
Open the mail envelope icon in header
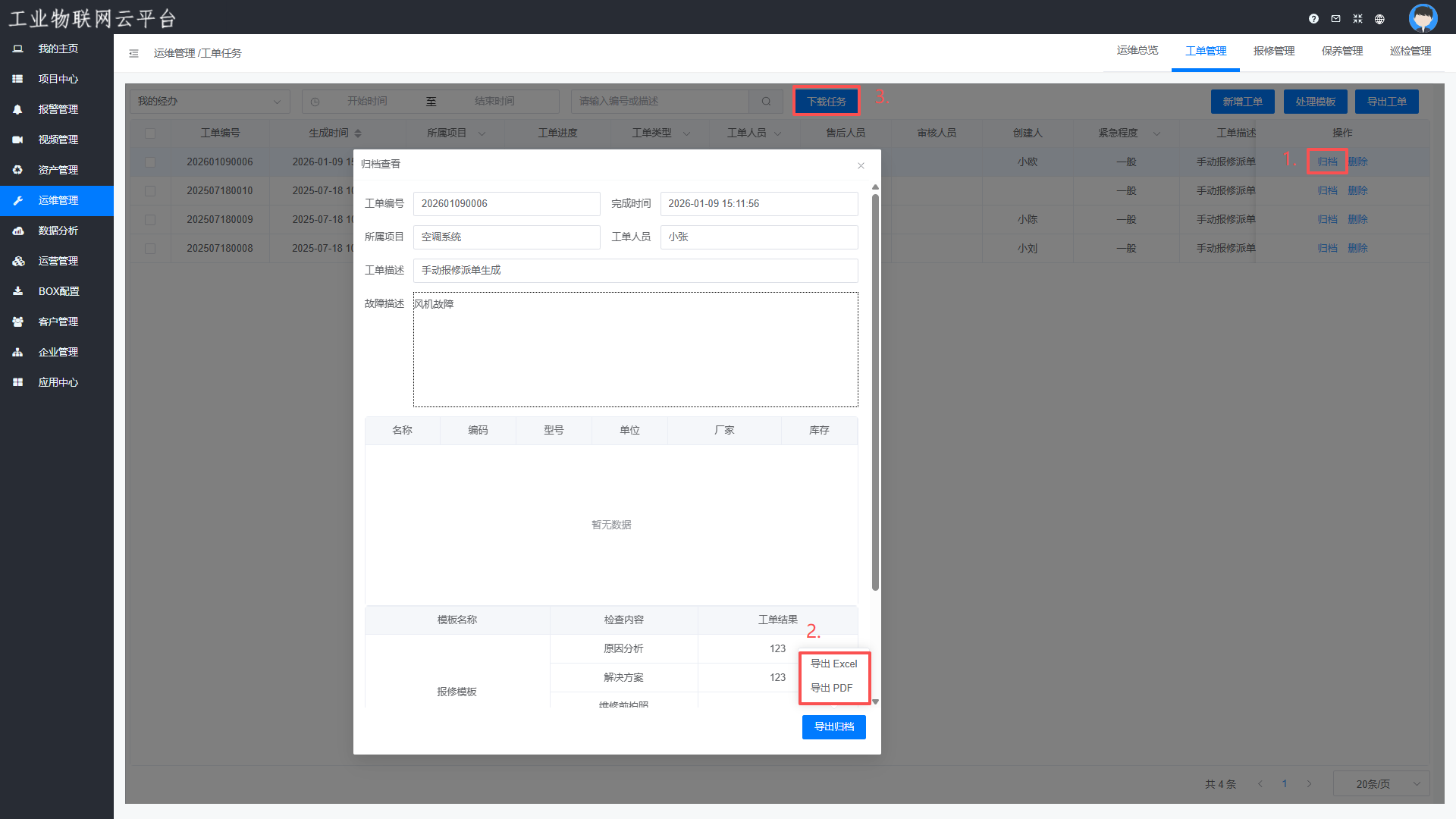click(1335, 19)
